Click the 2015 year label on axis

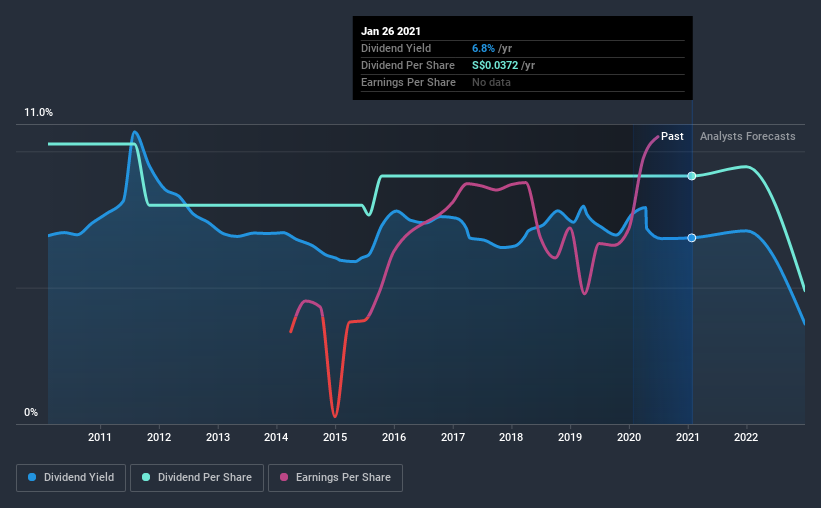(335, 437)
